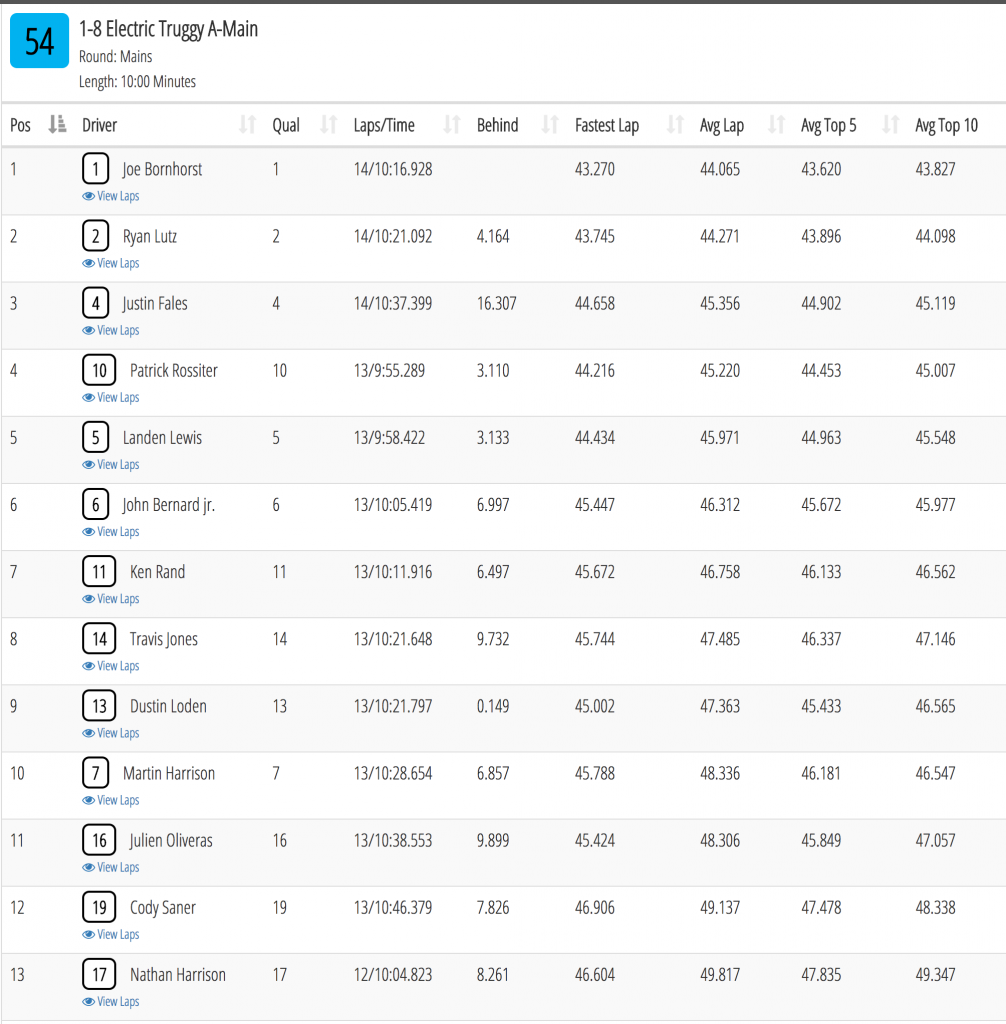Select driver name Joe Bornhorst
Image resolution: width=1006 pixels, height=1024 pixels.
coord(163,169)
